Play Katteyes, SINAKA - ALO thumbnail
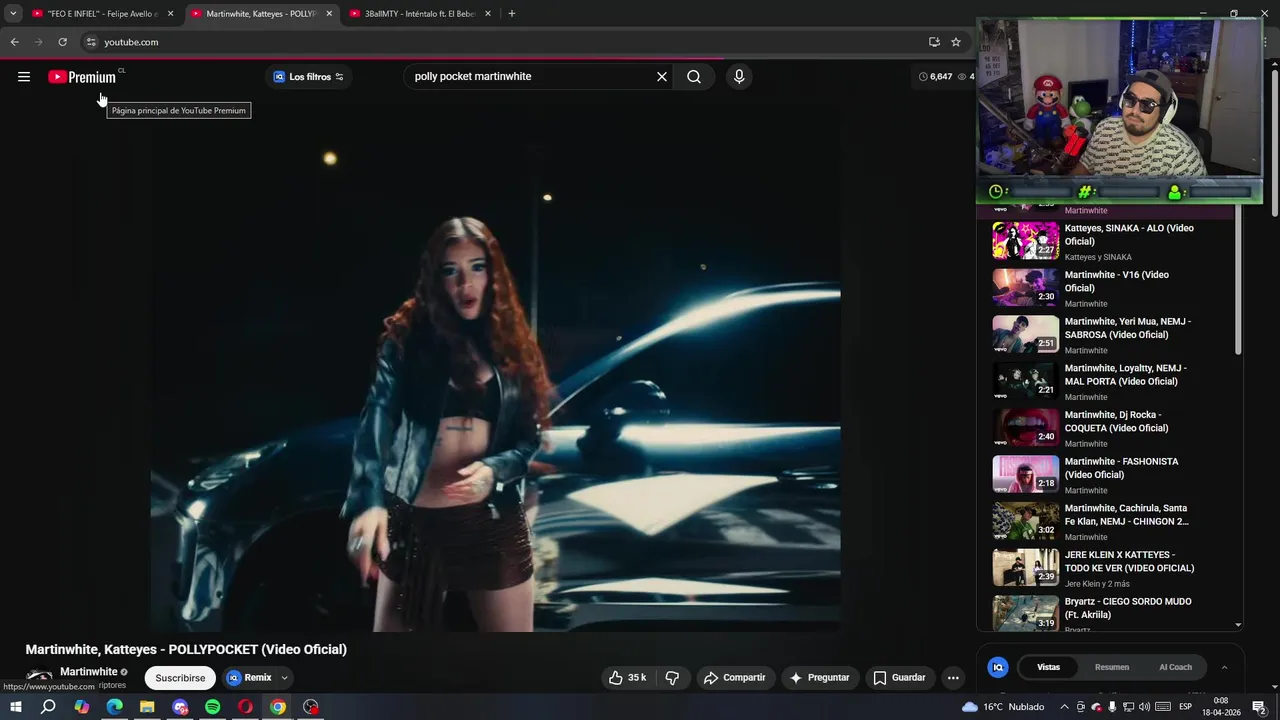This screenshot has width=1280, height=720. tap(1025, 241)
